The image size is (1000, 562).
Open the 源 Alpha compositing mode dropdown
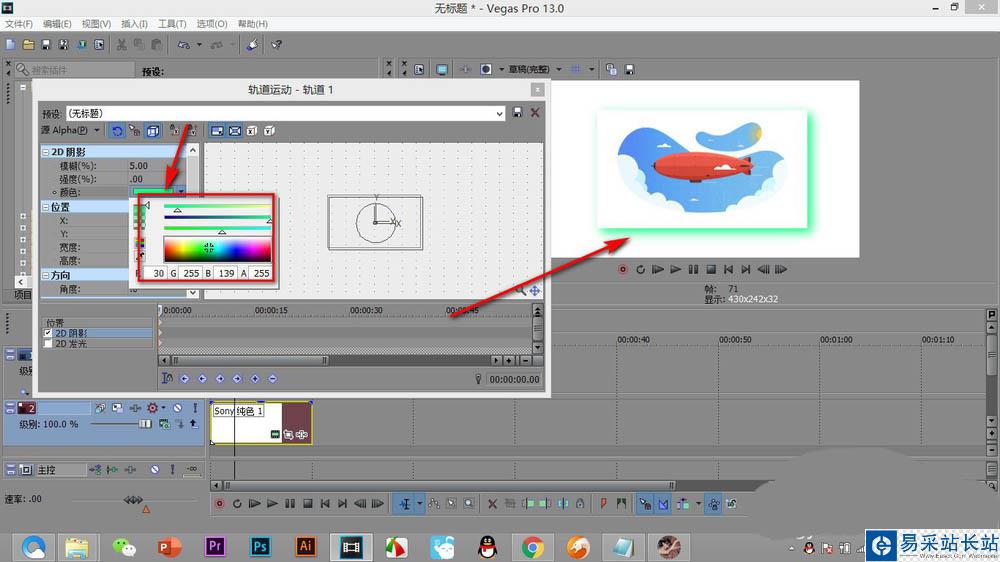(x=97, y=130)
